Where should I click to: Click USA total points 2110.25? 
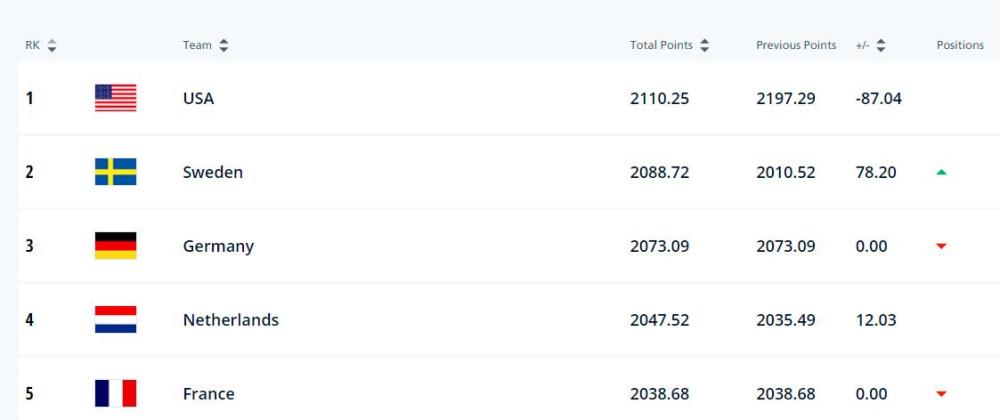tap(659, 99)
